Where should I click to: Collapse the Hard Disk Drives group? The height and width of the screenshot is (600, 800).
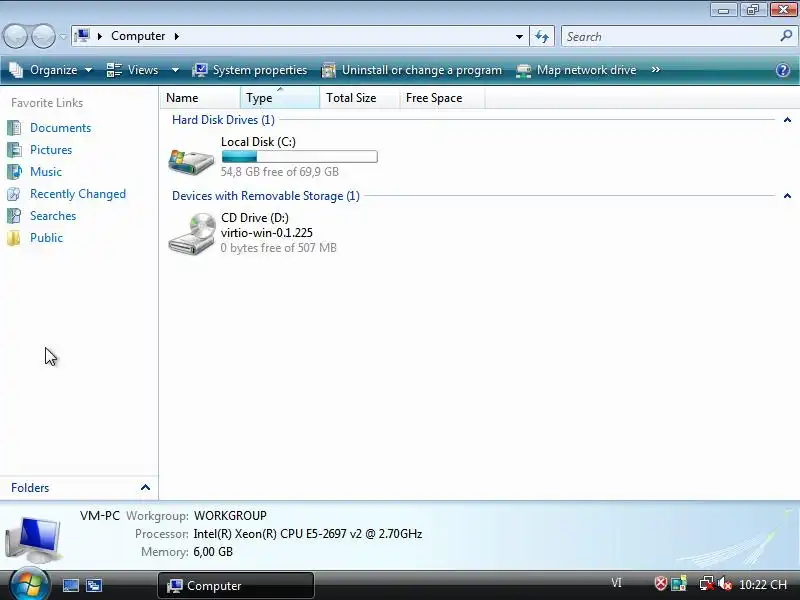(787, 120)
